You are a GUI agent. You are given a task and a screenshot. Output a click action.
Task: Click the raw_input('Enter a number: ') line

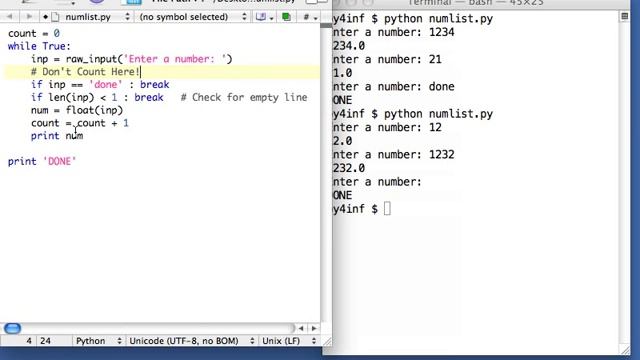click(x=131, y=59)
